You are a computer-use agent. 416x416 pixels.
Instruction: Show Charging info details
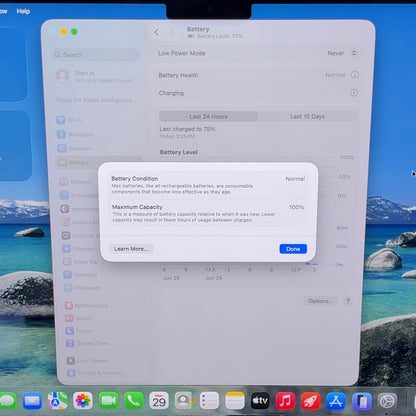coord(354,93)
